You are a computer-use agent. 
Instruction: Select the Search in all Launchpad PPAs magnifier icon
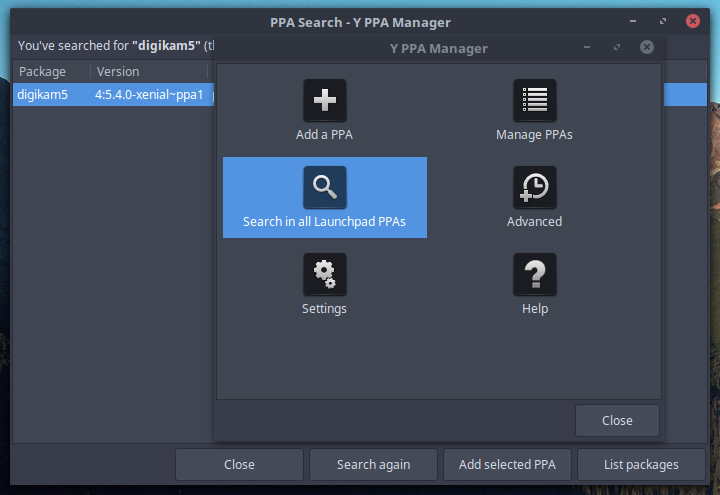(x=325, y=187)
